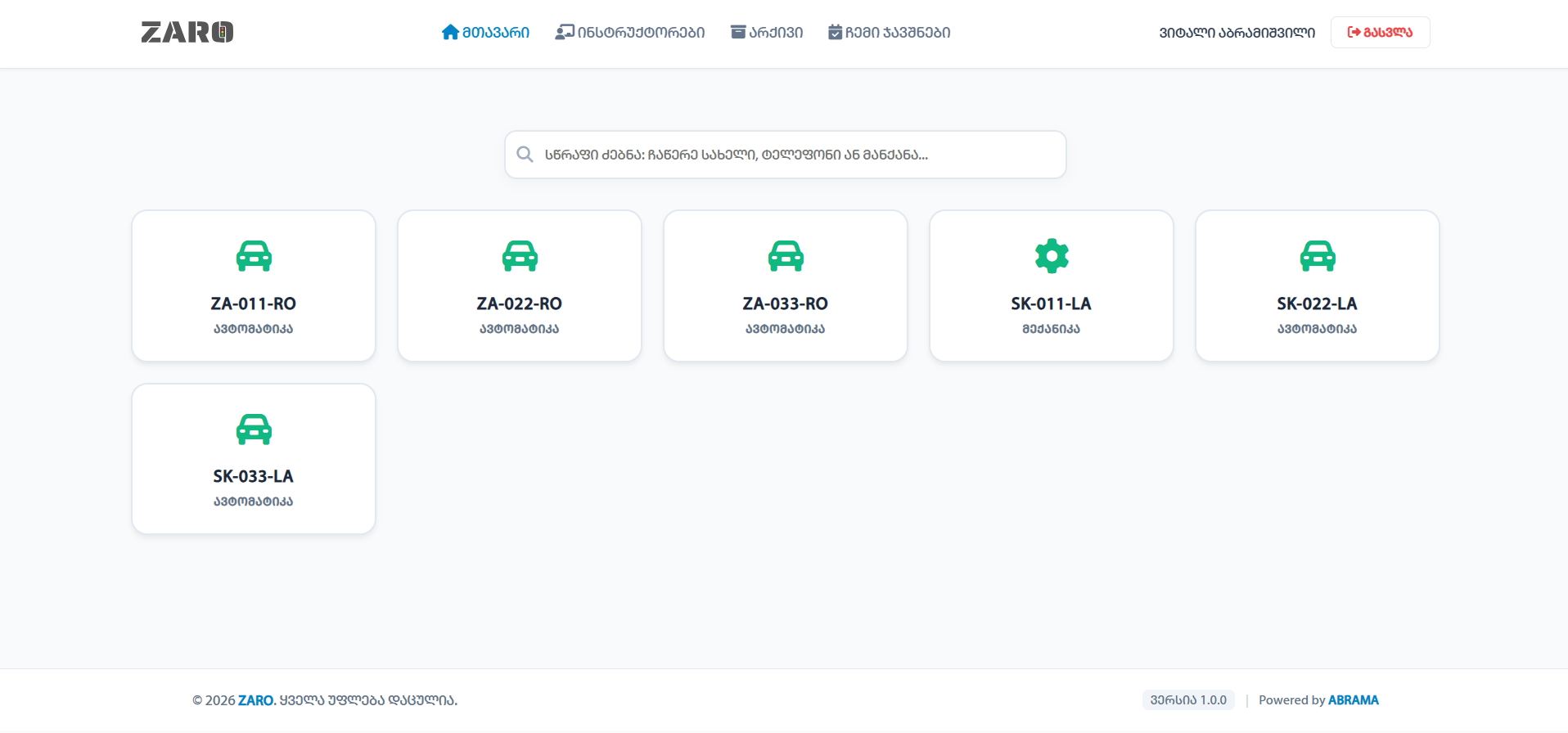Click the ZARO logo
1568x733 pixels.
coord(187,32)
